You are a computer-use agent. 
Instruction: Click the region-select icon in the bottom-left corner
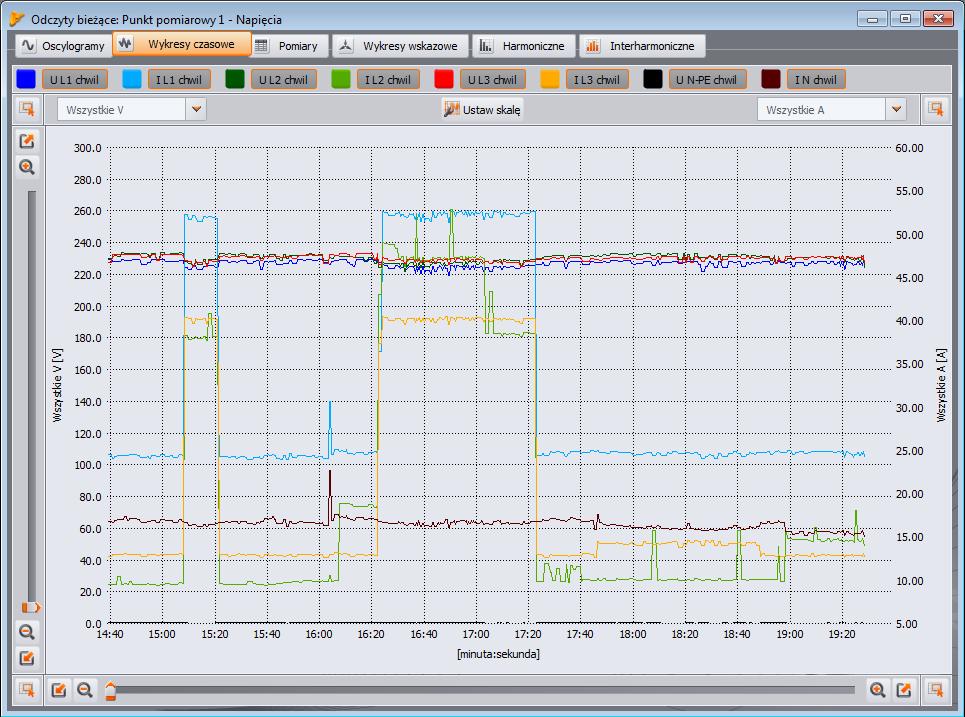tap(26, 689)
